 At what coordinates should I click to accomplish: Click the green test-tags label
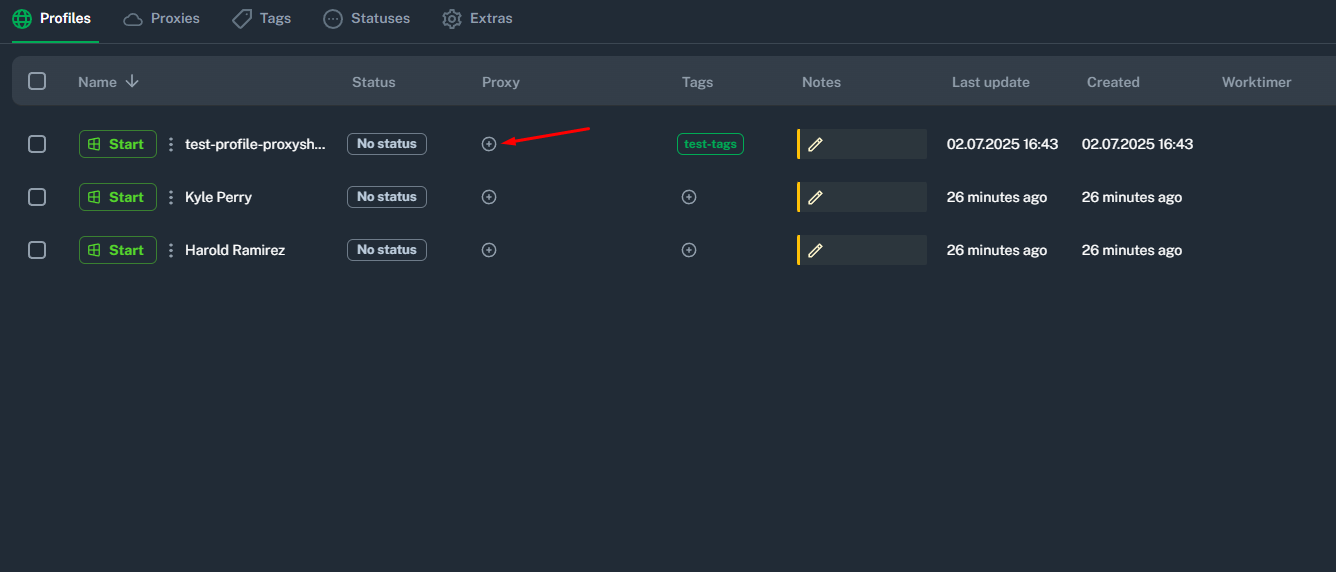coord(710,144)
